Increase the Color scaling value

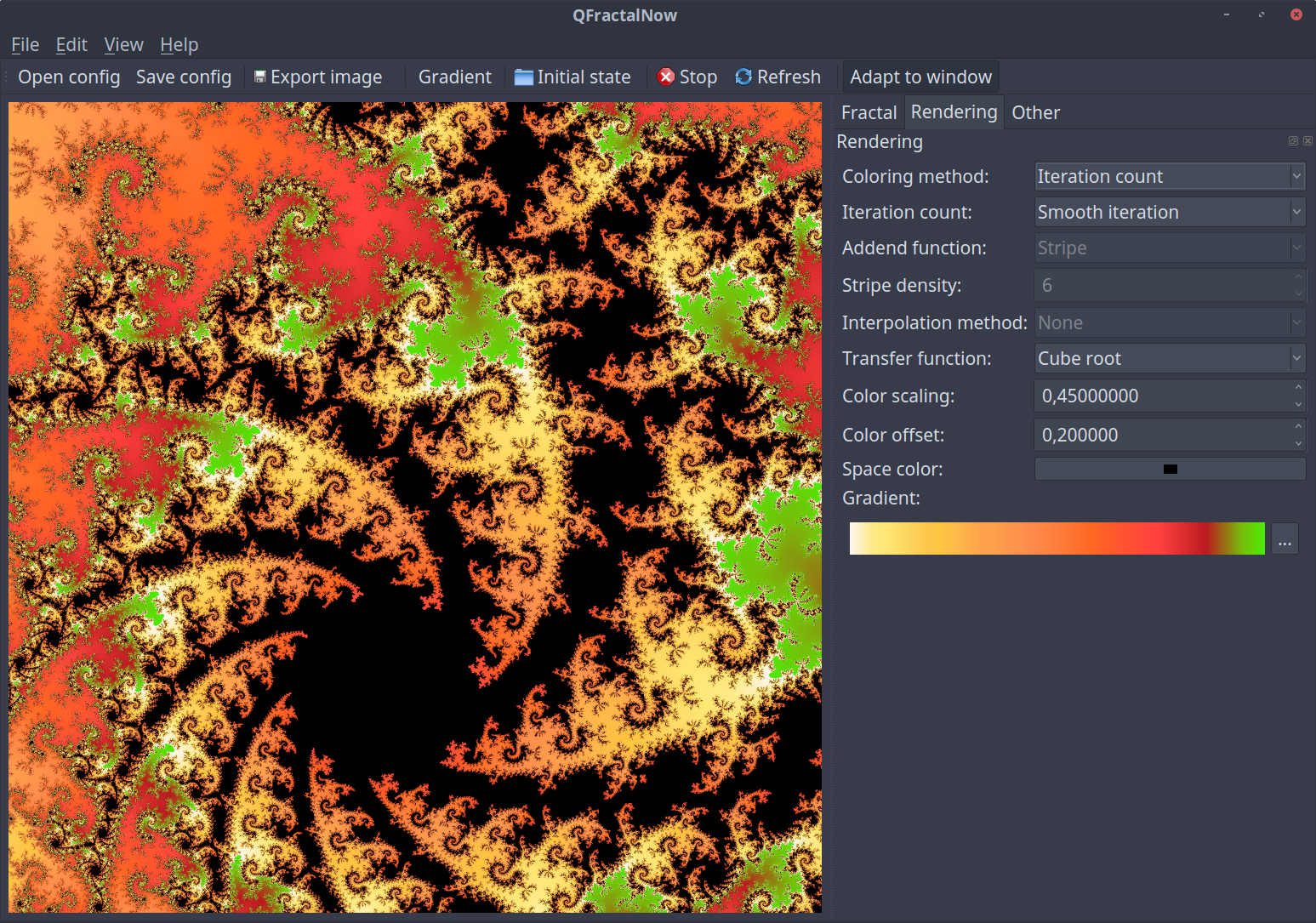click(1298, 387)
